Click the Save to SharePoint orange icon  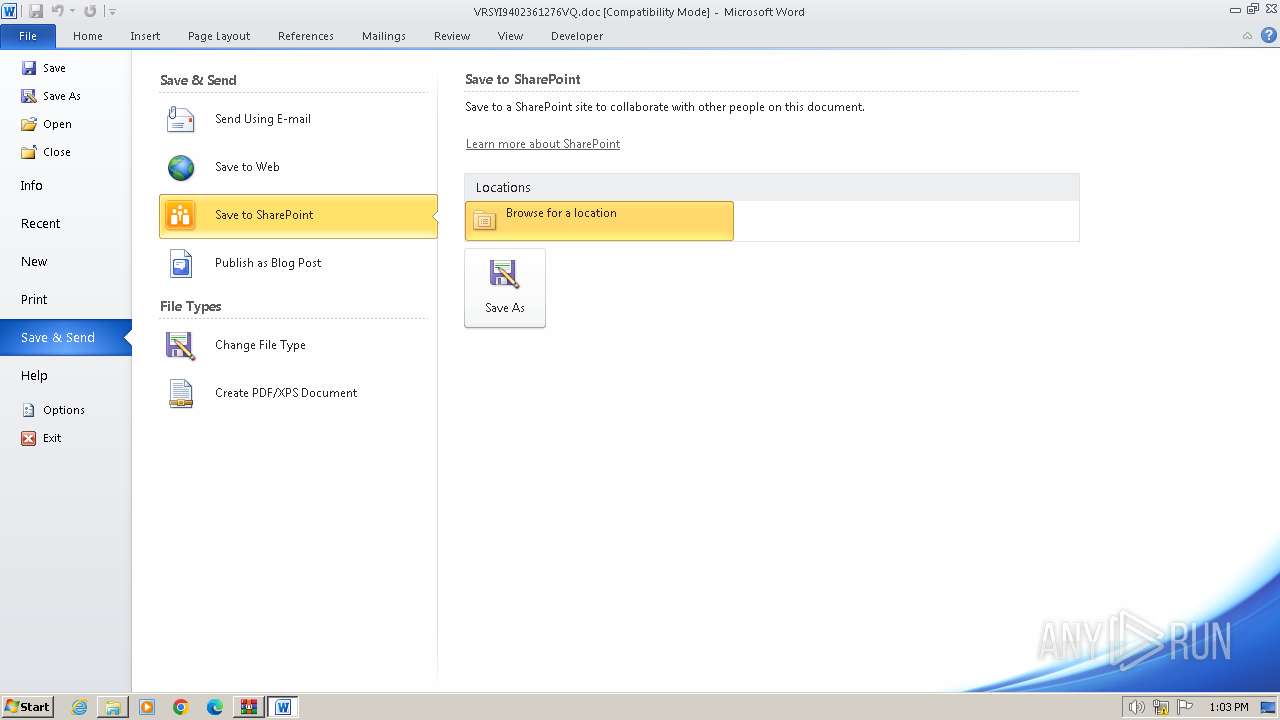[x=181, y=215]
